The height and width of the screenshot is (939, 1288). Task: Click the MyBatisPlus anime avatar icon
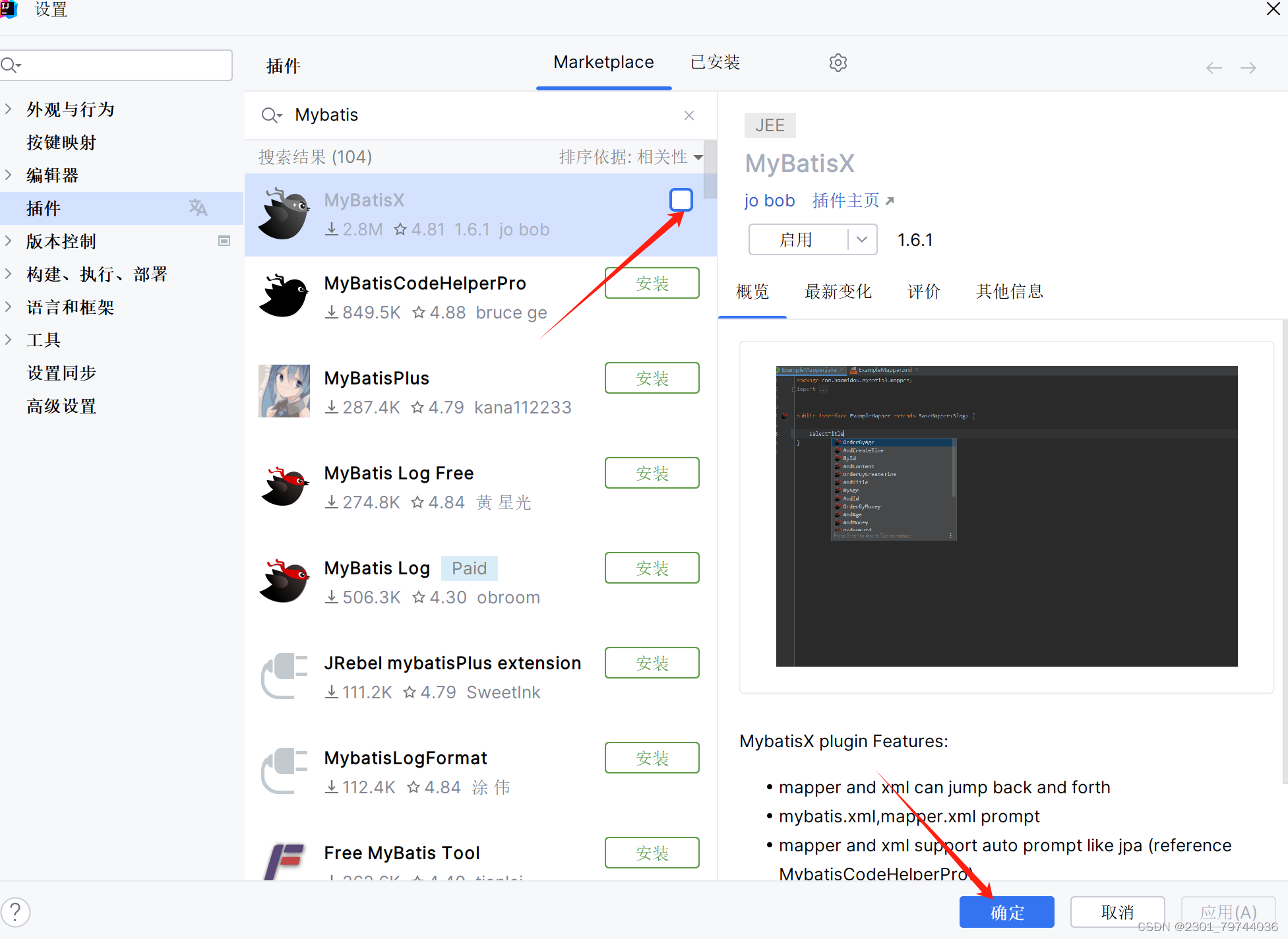pyautogui.click(x=284, y=391)
